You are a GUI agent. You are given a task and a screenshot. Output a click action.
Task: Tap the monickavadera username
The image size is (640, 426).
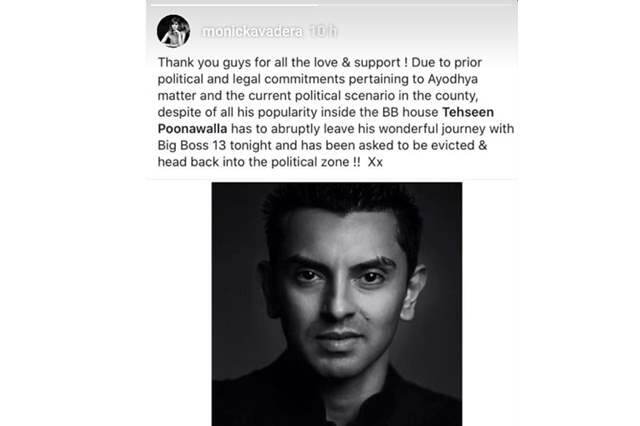(253, 31)
